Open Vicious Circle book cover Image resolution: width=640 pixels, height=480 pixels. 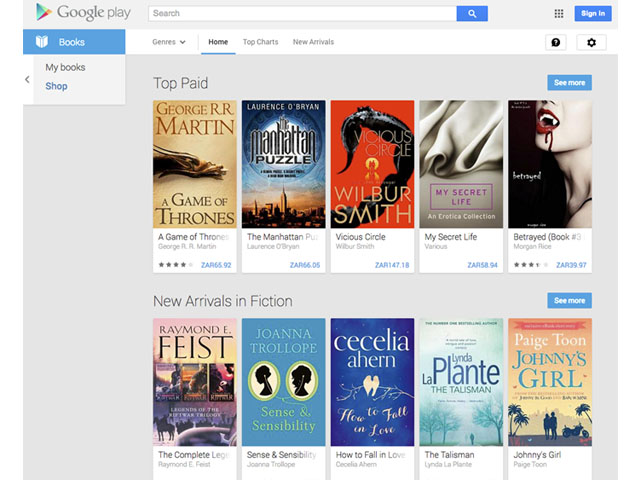[x=372, y=164]
